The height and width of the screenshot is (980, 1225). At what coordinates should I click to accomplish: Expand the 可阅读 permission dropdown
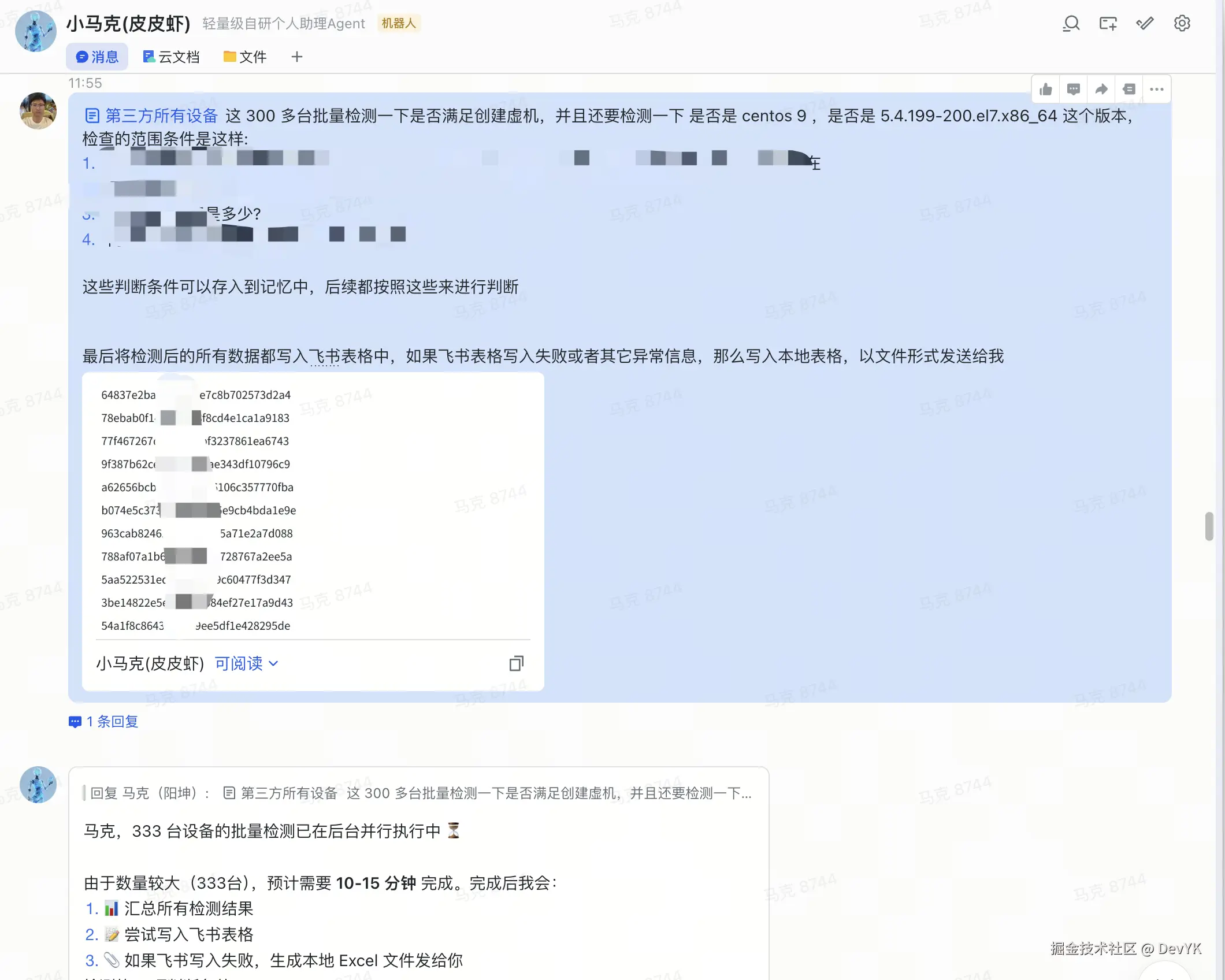pos(246,663)
